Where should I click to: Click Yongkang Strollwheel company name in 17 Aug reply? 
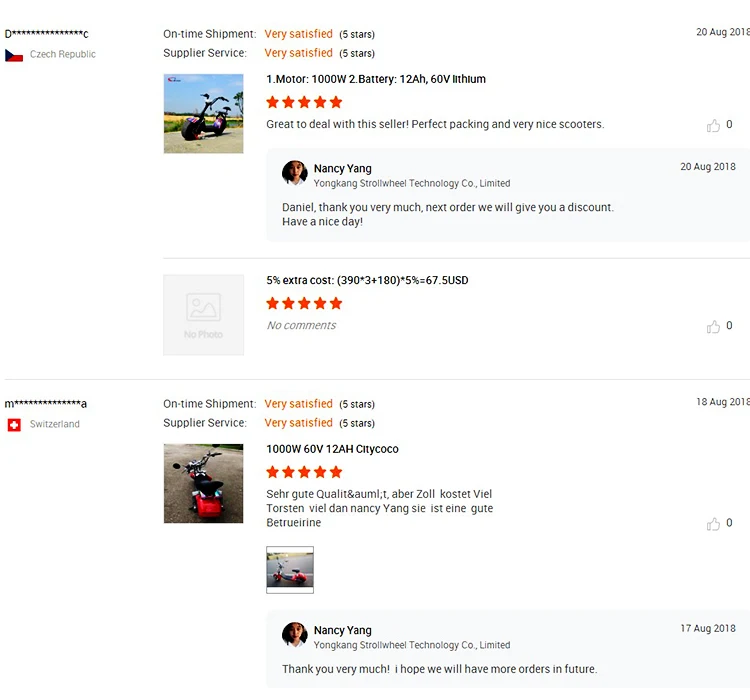tap(411, 645)
